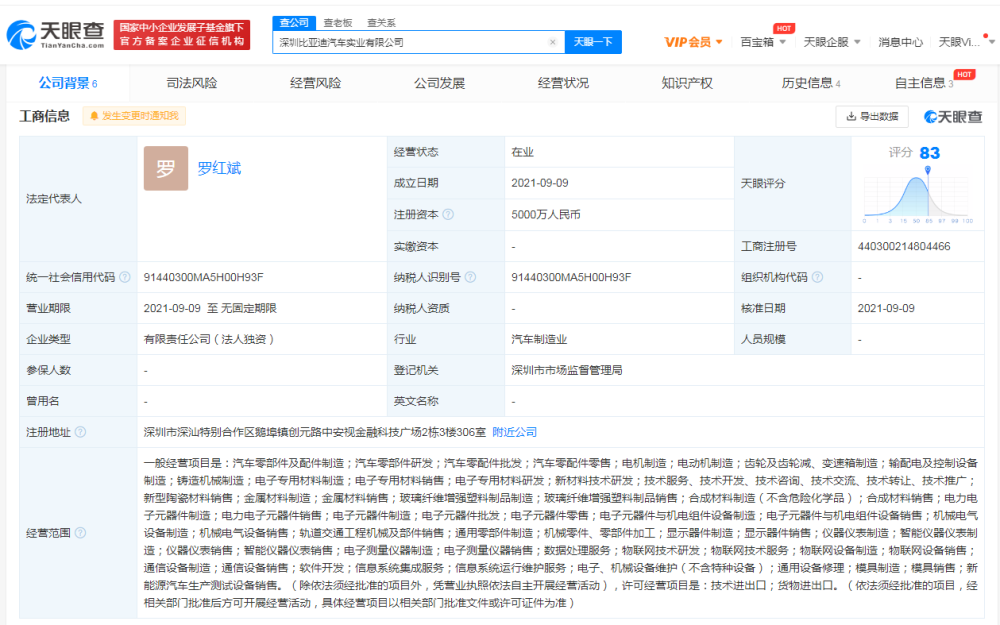The image size is (1000, 625).
Task: Click the red 国家中小企业发展子基金 banner
Action: 182,34
